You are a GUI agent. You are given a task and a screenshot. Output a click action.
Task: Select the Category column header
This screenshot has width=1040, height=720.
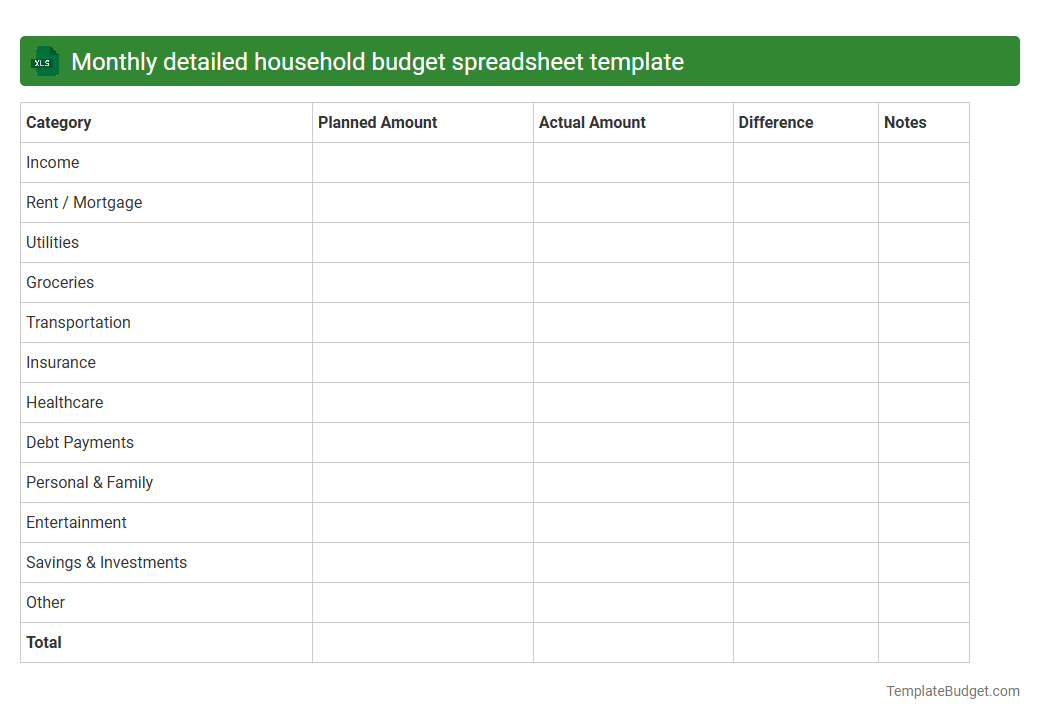point(58,122)
